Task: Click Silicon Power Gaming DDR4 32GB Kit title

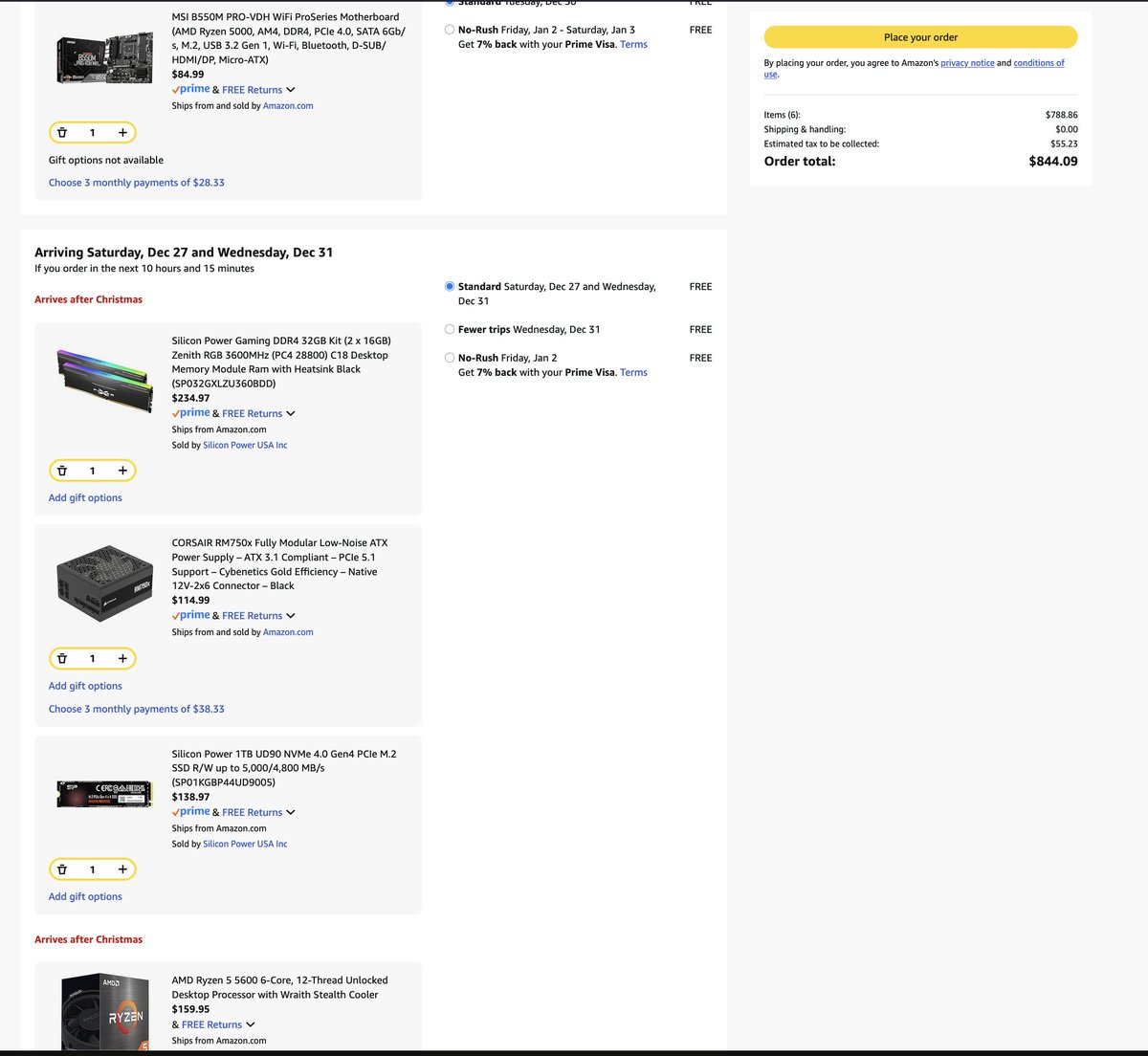Action: [x=281, y=362]
